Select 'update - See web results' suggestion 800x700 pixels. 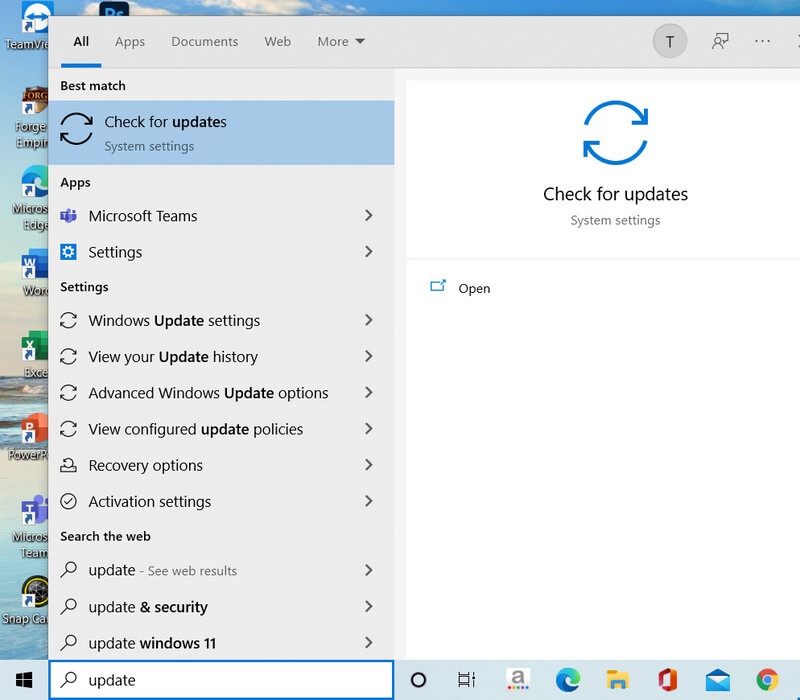coord(221,570)
